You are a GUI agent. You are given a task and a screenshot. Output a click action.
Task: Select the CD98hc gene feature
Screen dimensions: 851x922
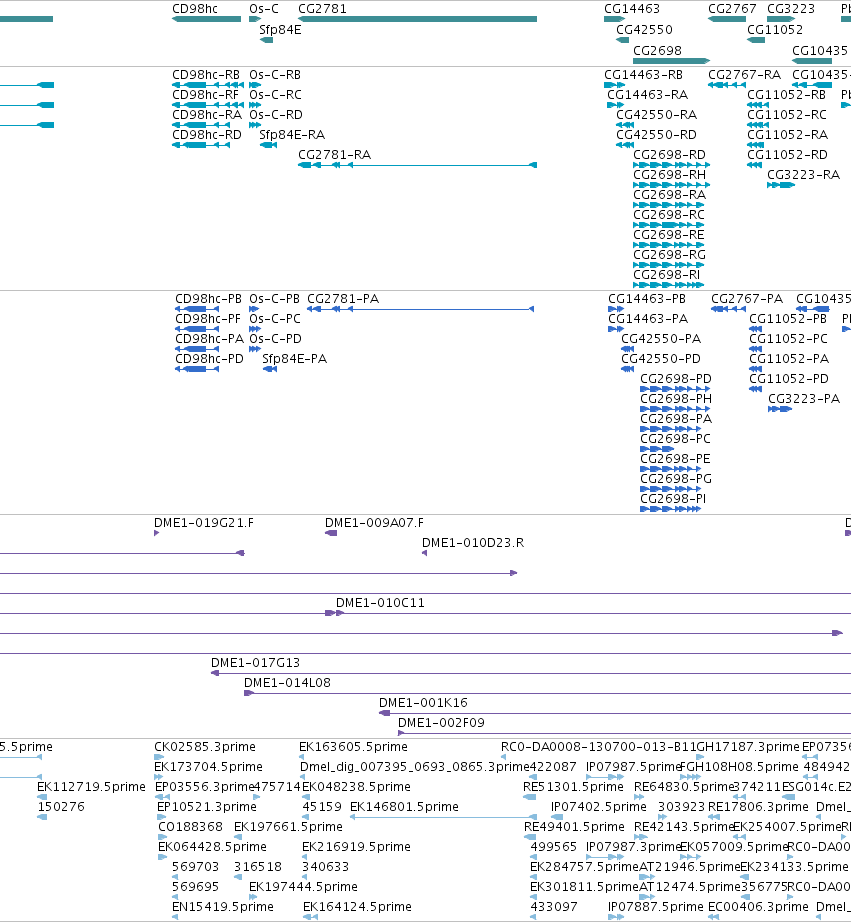point(206,19)
